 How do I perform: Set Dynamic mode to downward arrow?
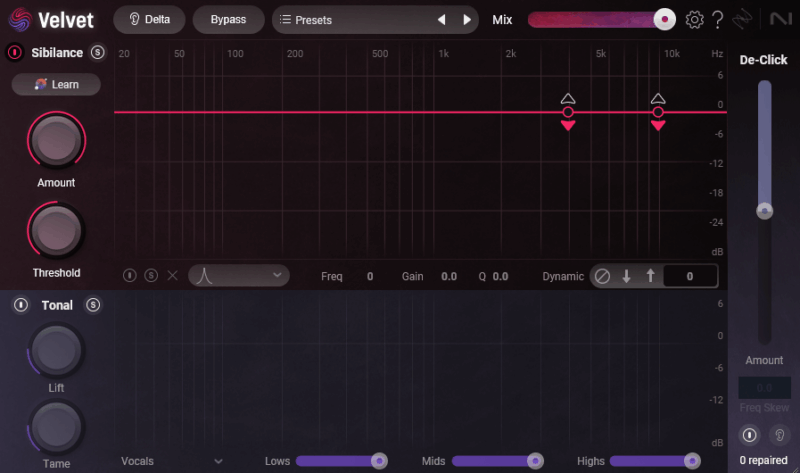tap(626, 276)
